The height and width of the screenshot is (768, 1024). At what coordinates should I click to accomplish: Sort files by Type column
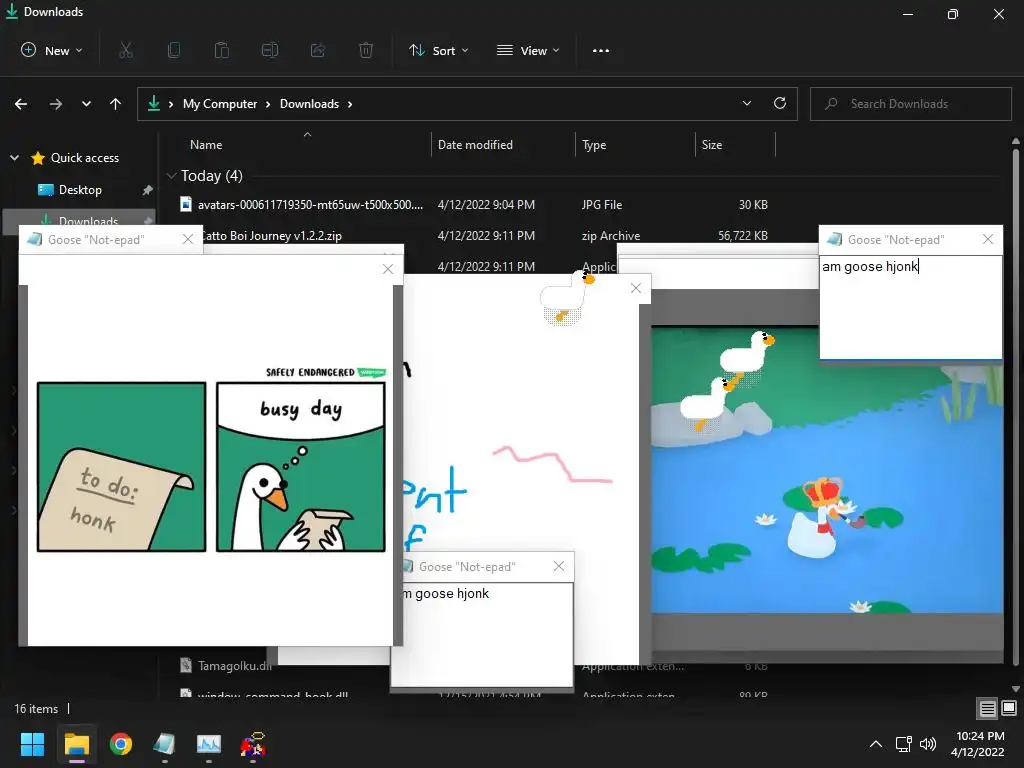pyautogui.click(x=594, y=145)
